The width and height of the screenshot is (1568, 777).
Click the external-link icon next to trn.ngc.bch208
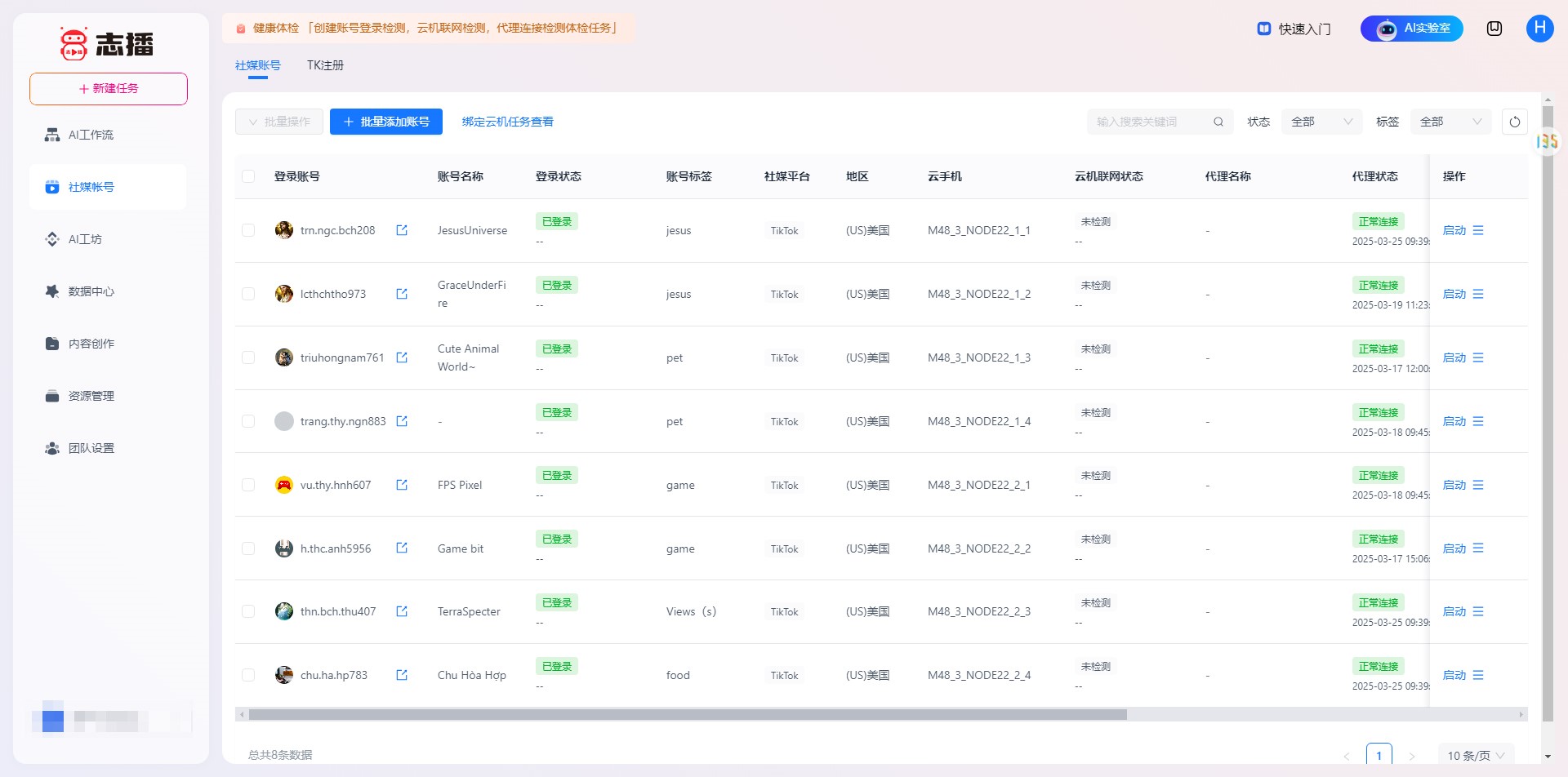[402, 230]
